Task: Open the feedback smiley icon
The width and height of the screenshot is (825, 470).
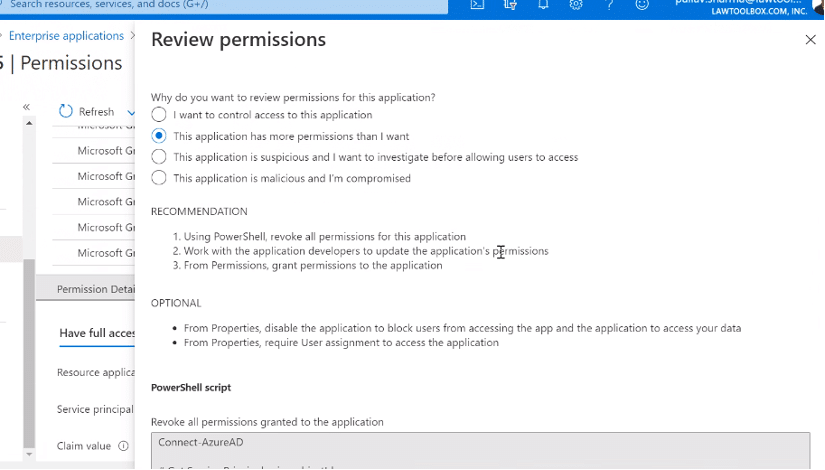Action: point(642,5)
